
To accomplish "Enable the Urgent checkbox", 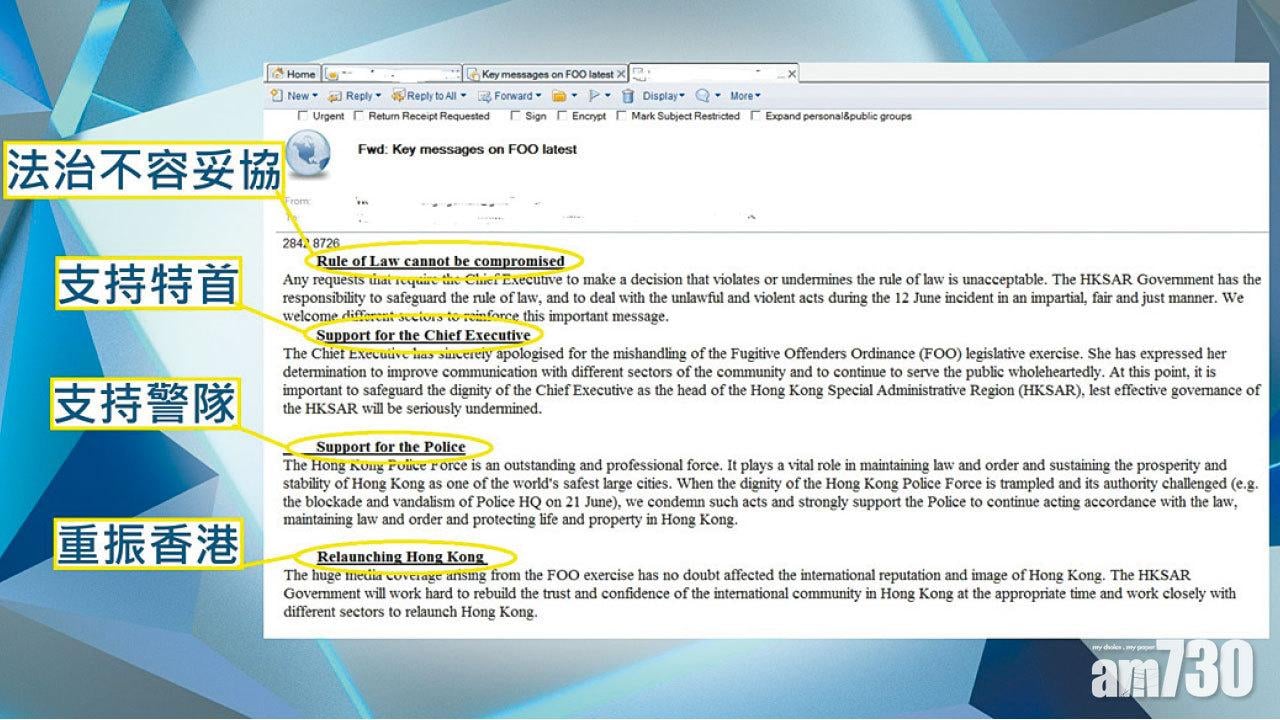I will coord(303,116).
